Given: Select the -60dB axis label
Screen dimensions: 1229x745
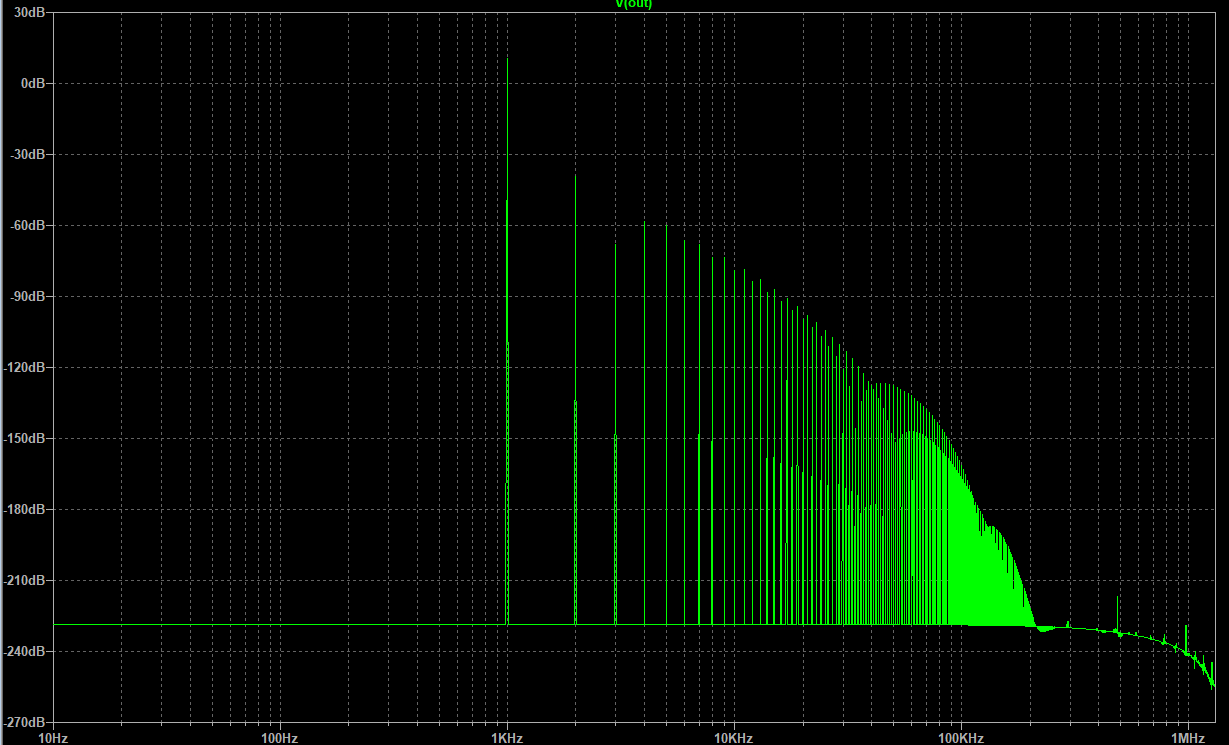Looking at the screenshot, I should point(30,226).
